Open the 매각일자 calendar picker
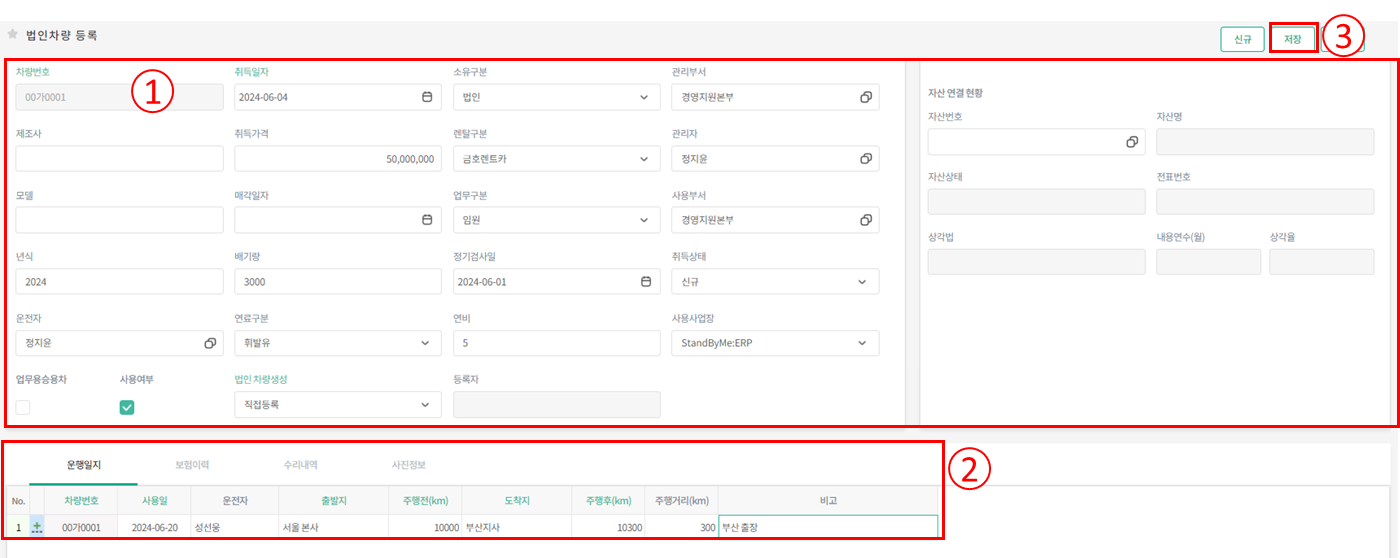This screenshot has width=1400, height=558. (x=427, y=220)
